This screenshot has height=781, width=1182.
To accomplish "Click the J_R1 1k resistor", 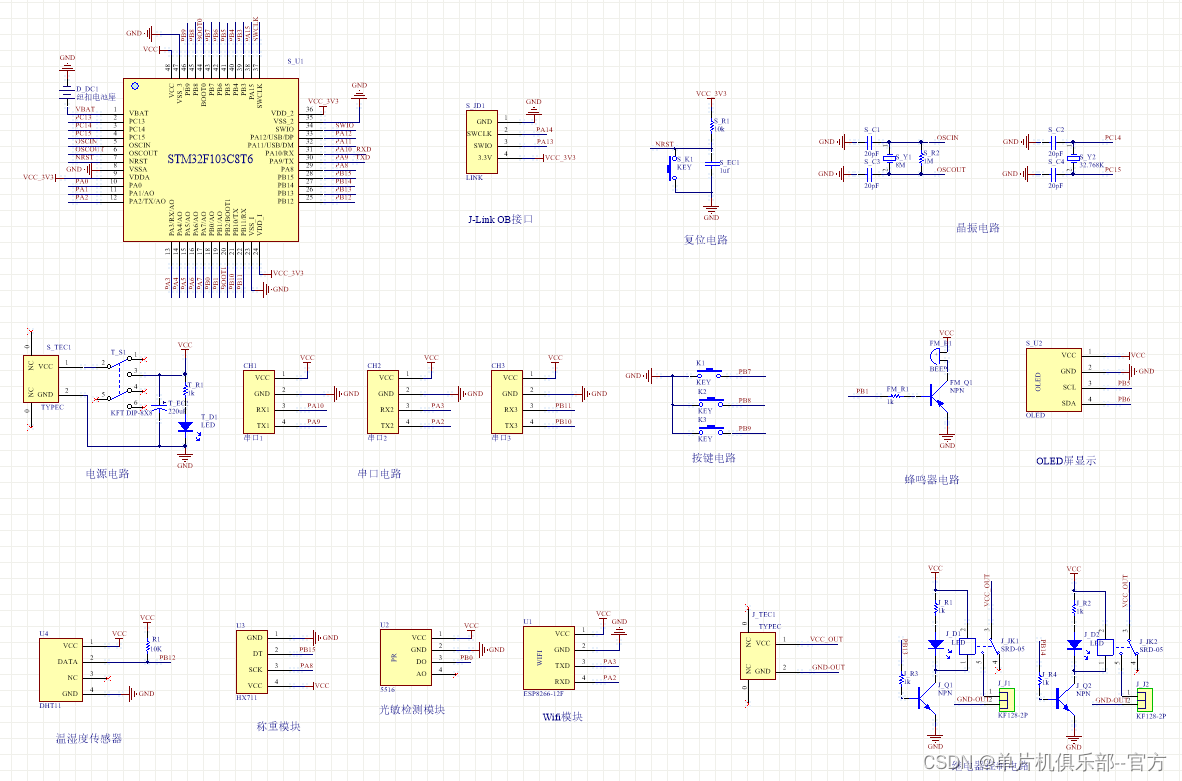I will pos(935,606).
